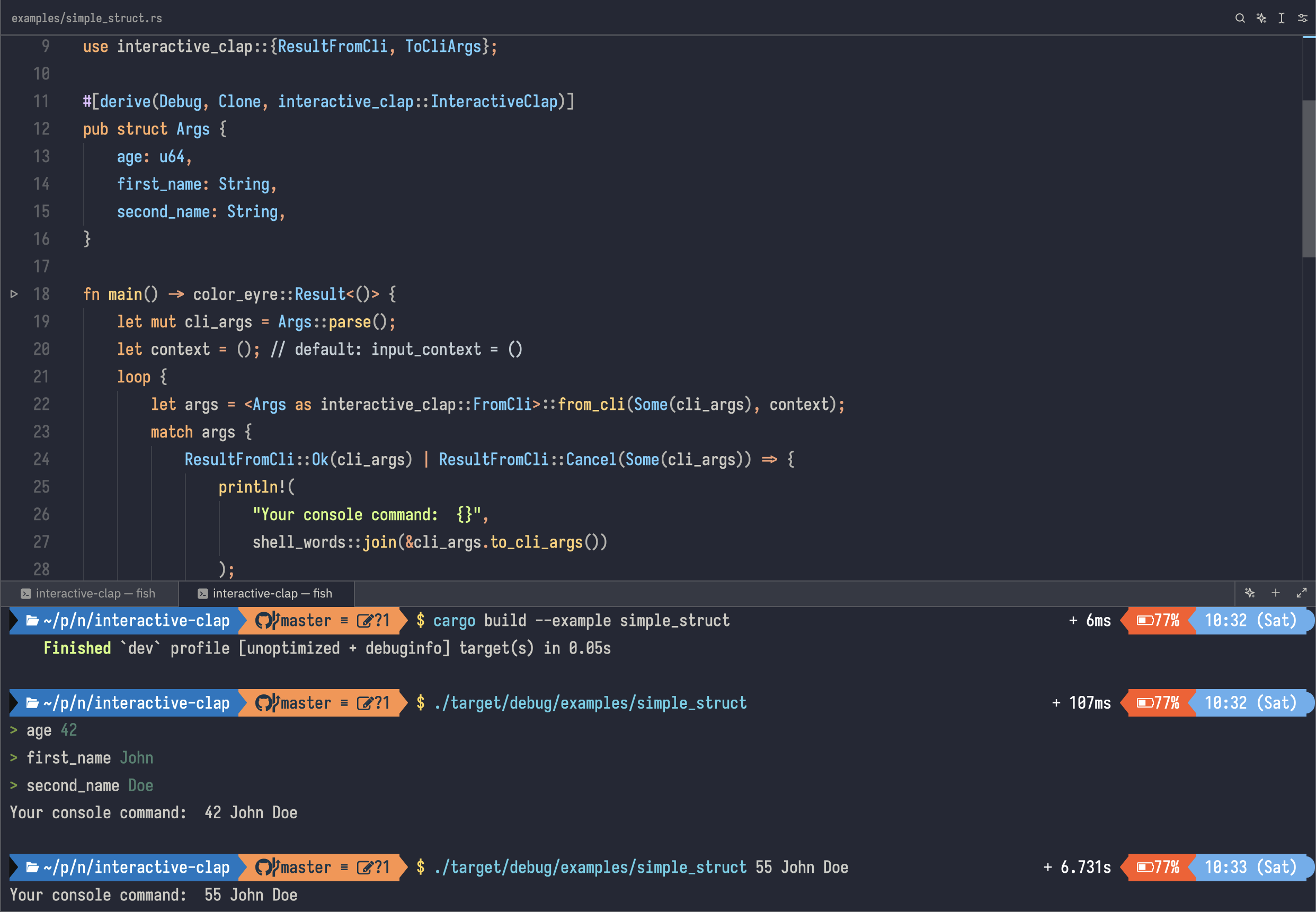Click the examples/simple_struct.rs title tab
Viewport: 1316px width, 912px height.
pos(86,17)
